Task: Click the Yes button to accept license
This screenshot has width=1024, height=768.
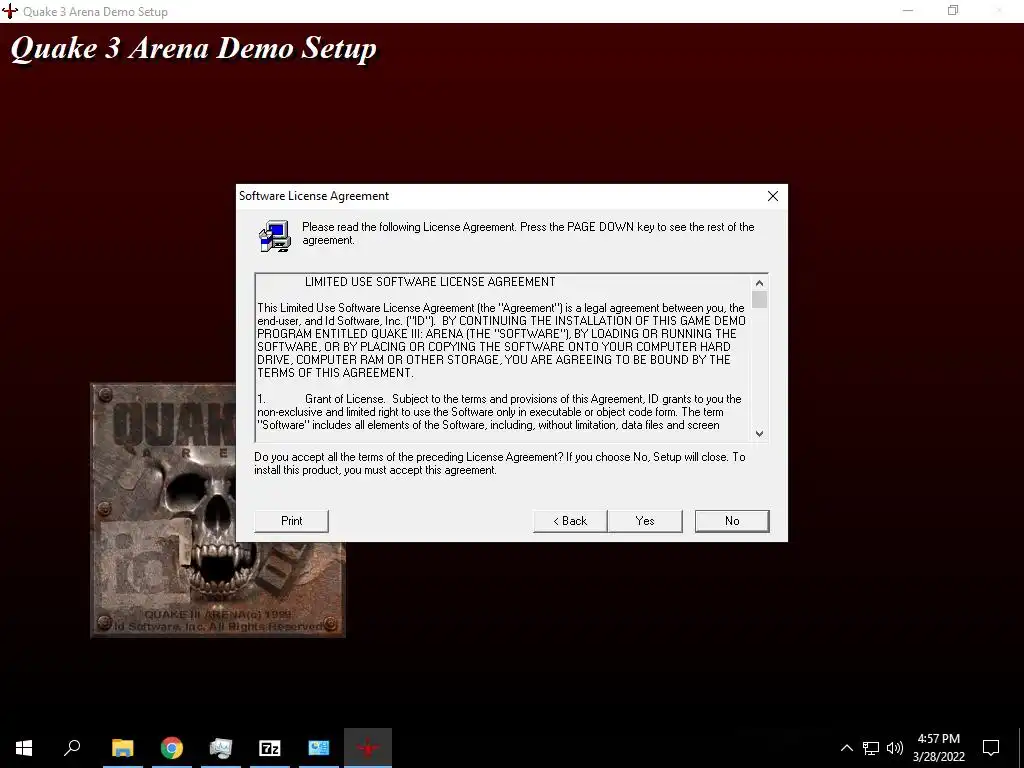Action: pyautogui.click(x=645, y=520)
